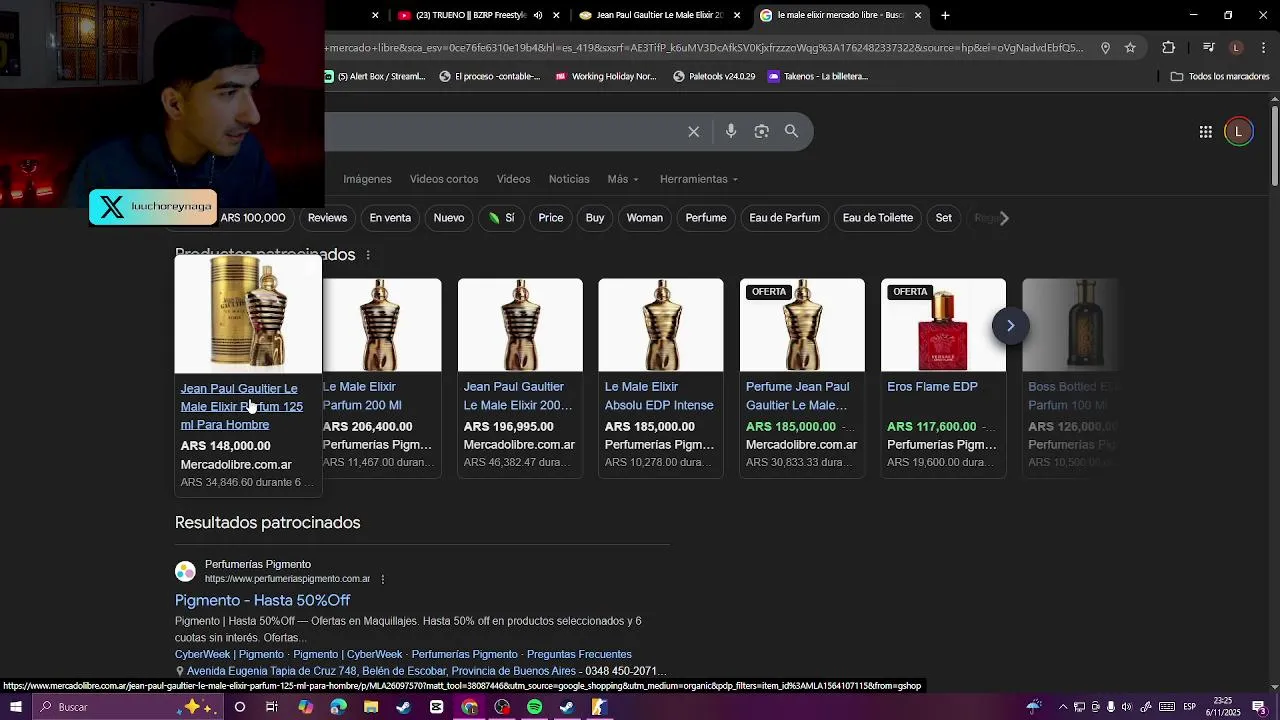
Task: Bookmark this page with star icon
Action: pos(1130,47)
